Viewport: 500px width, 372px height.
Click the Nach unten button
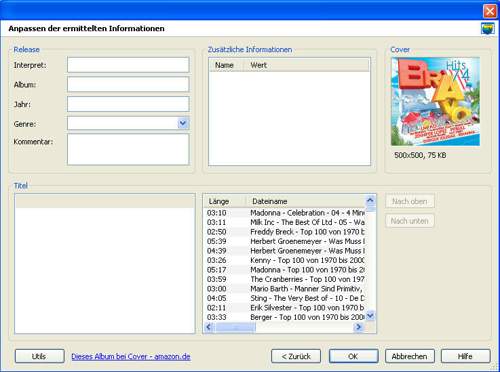(x=410, y=221)
